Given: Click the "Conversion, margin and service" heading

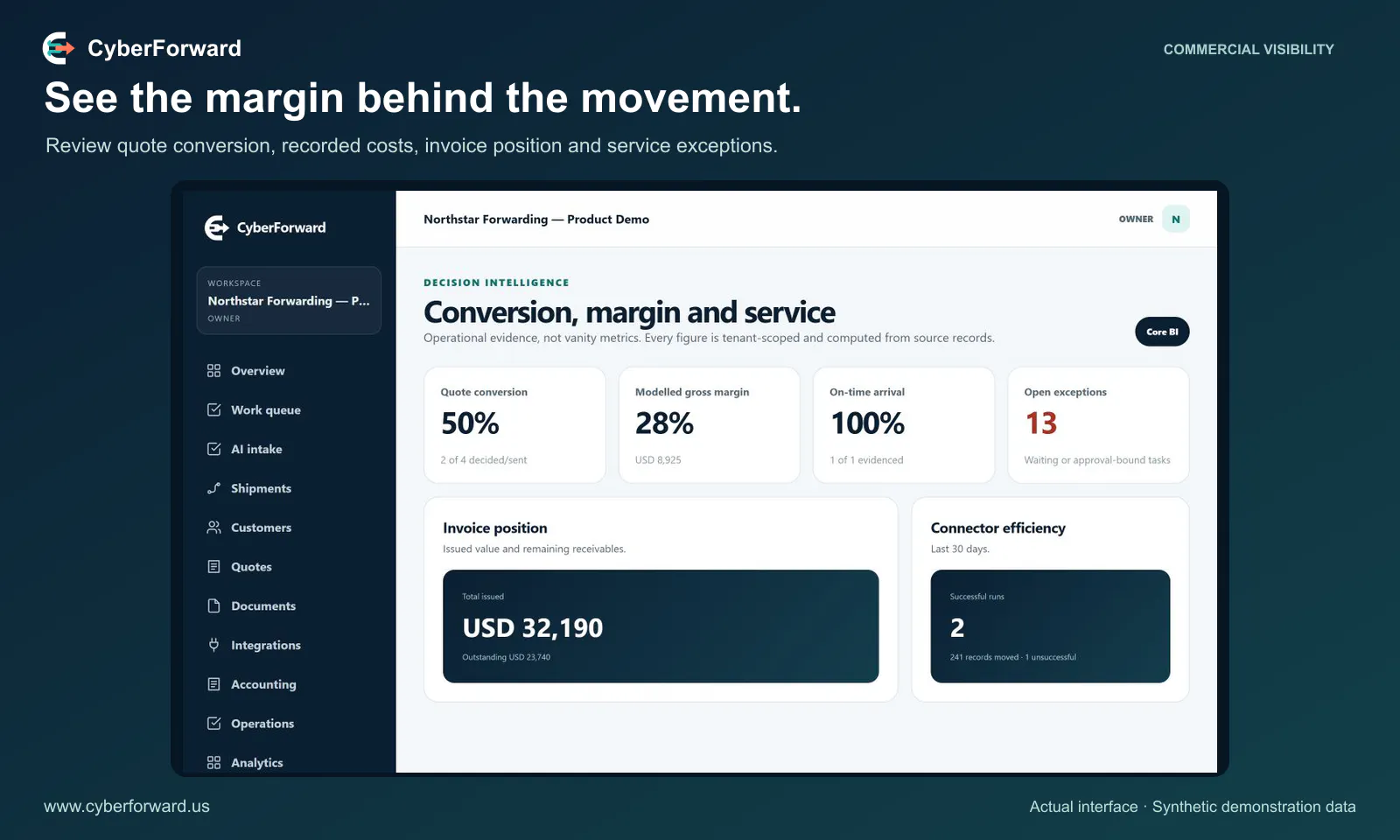Looking at the screenshot, I should click(629, 312).
